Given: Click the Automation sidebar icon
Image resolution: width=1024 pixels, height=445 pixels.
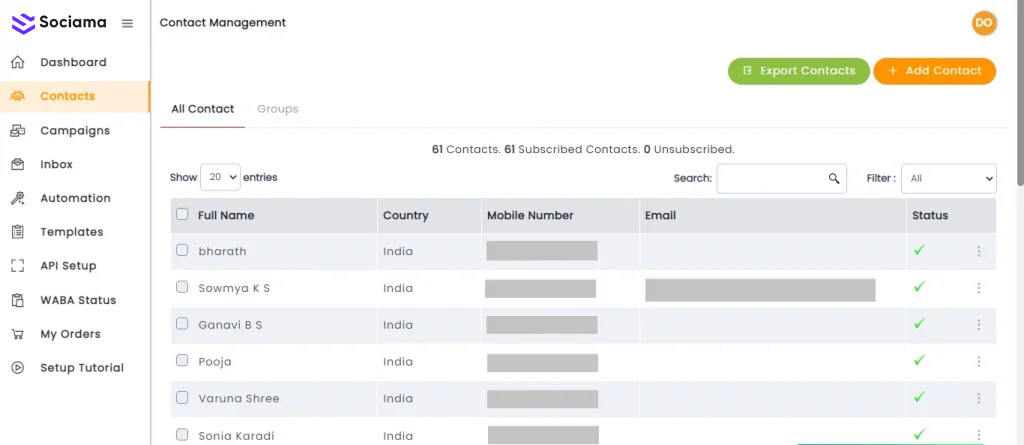Looking at the screenshot, I should 18,198.
